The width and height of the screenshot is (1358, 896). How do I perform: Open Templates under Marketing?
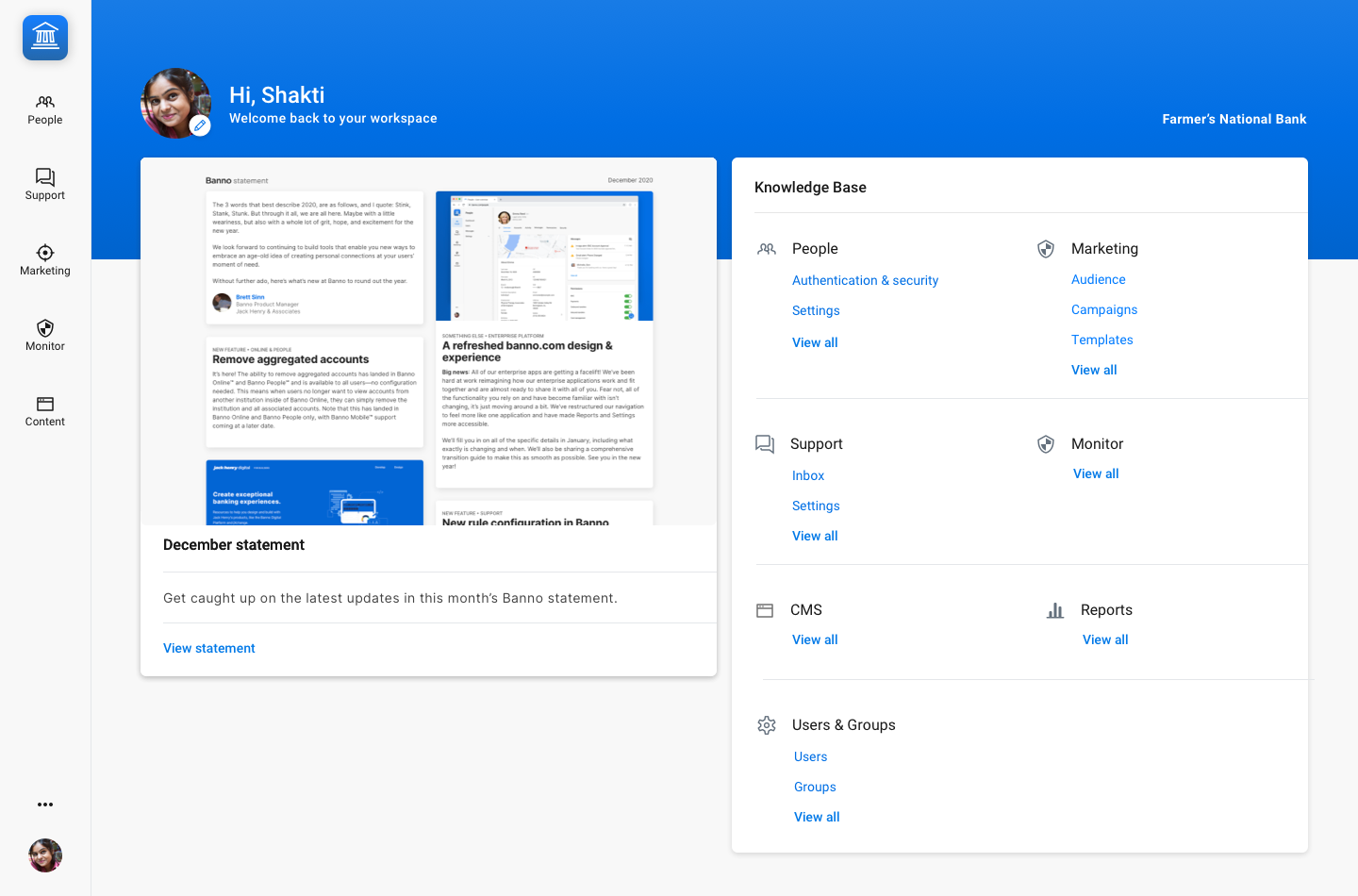[1102, 340]
